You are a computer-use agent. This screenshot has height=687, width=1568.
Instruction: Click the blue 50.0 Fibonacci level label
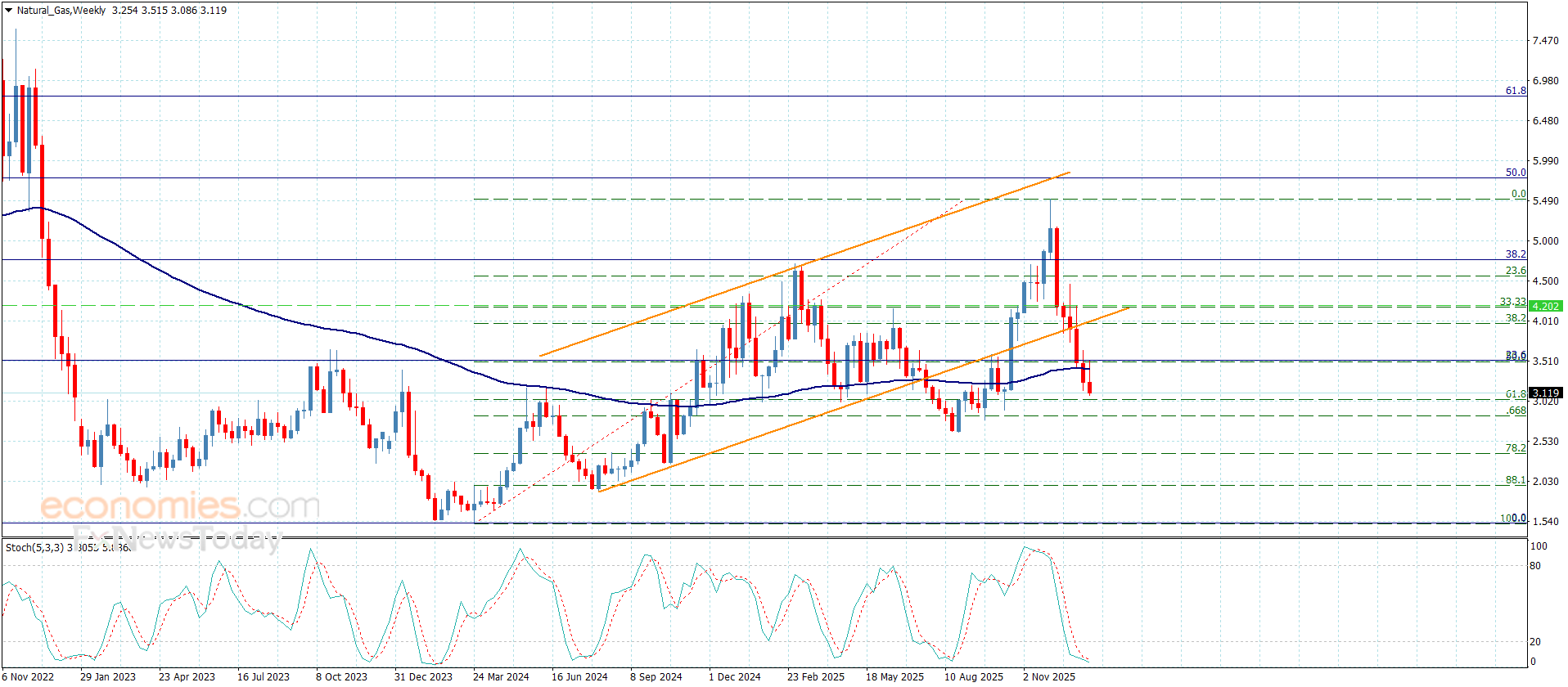point(1516,173)
